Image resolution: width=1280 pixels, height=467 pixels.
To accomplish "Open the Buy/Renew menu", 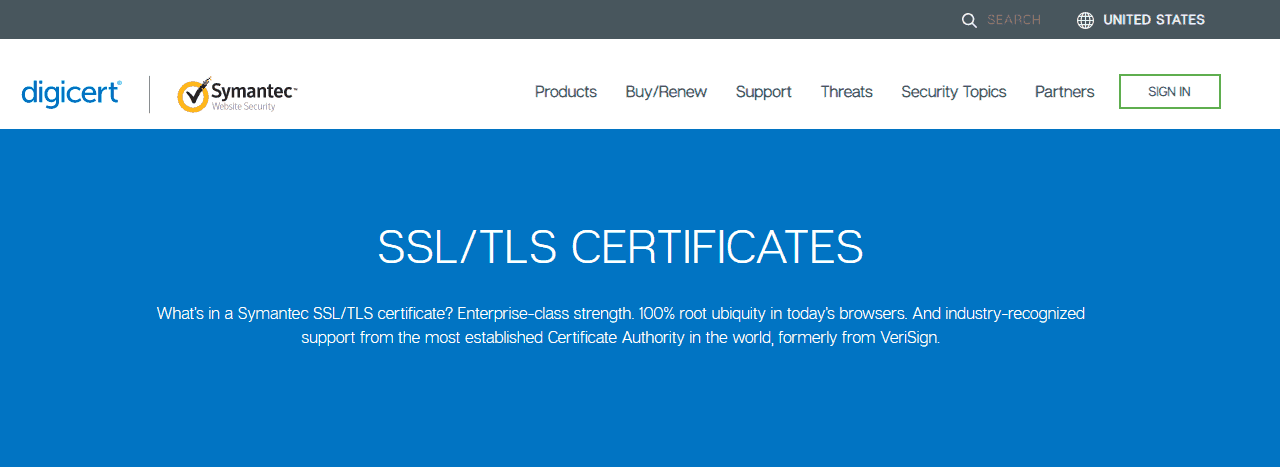I will pos(666,92).
